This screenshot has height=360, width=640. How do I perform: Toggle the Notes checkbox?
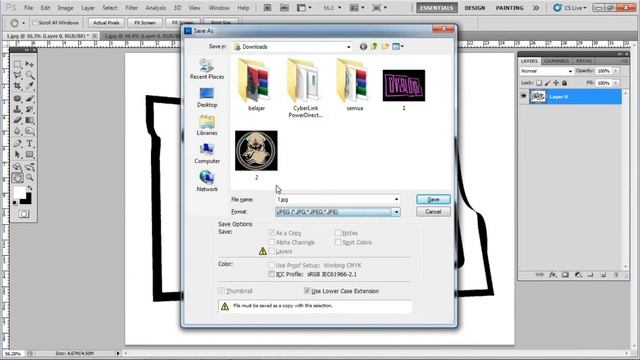tap(338, 233)
